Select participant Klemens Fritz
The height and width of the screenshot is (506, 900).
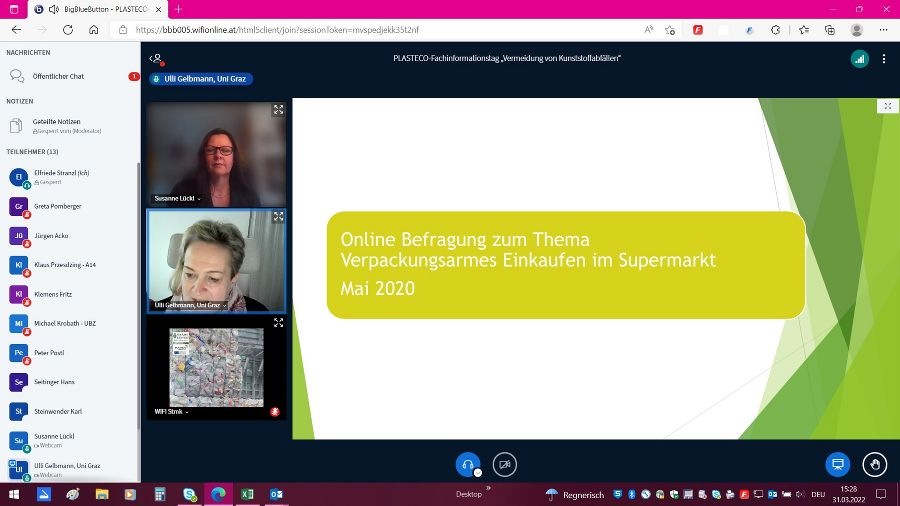click(69, 294)
